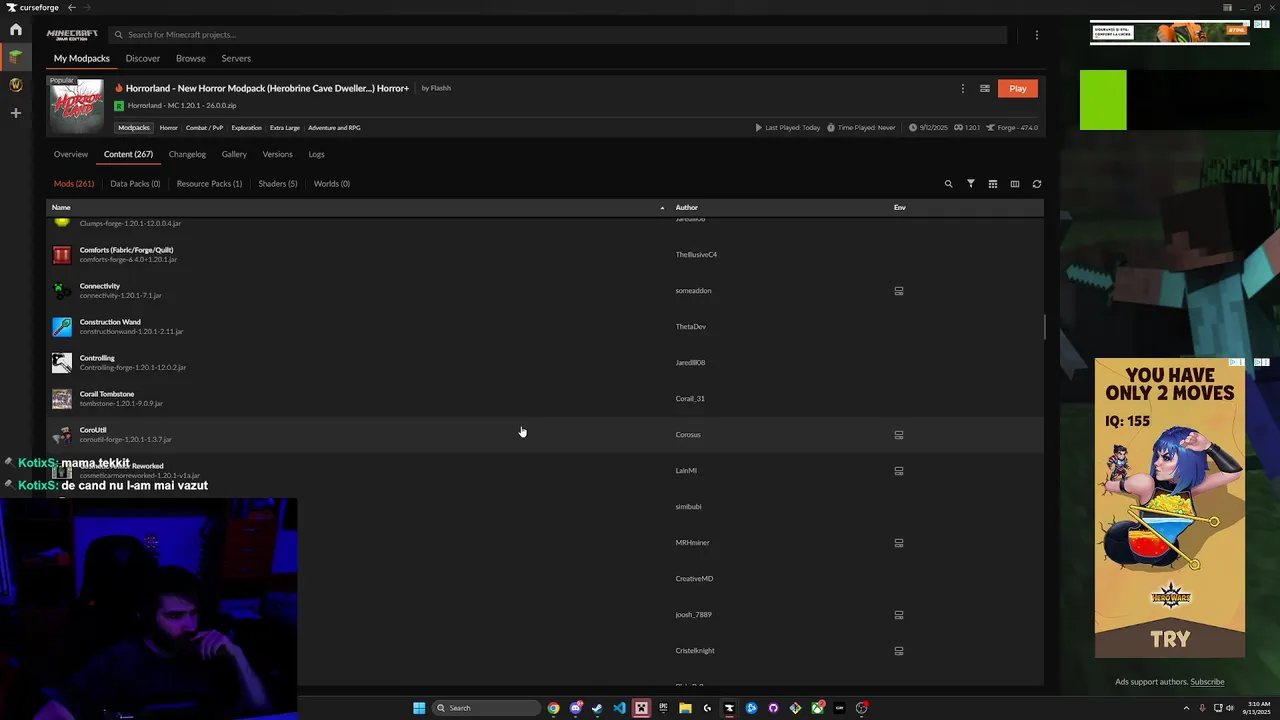Click the Comforts mod icon
Screen dimensions: 1280x720
62,255
